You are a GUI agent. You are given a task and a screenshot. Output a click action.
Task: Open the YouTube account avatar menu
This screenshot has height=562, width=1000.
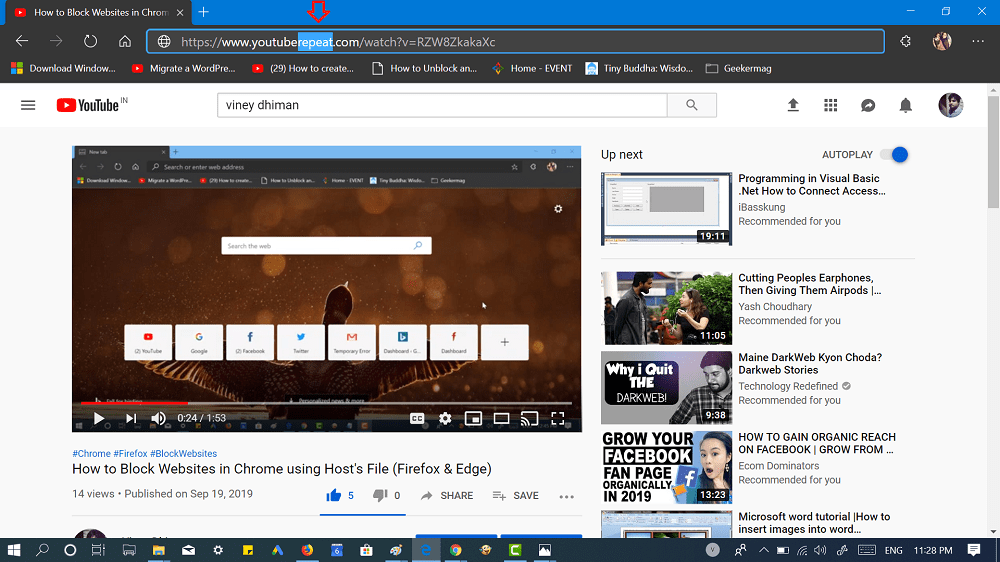[x=951, y=105]
